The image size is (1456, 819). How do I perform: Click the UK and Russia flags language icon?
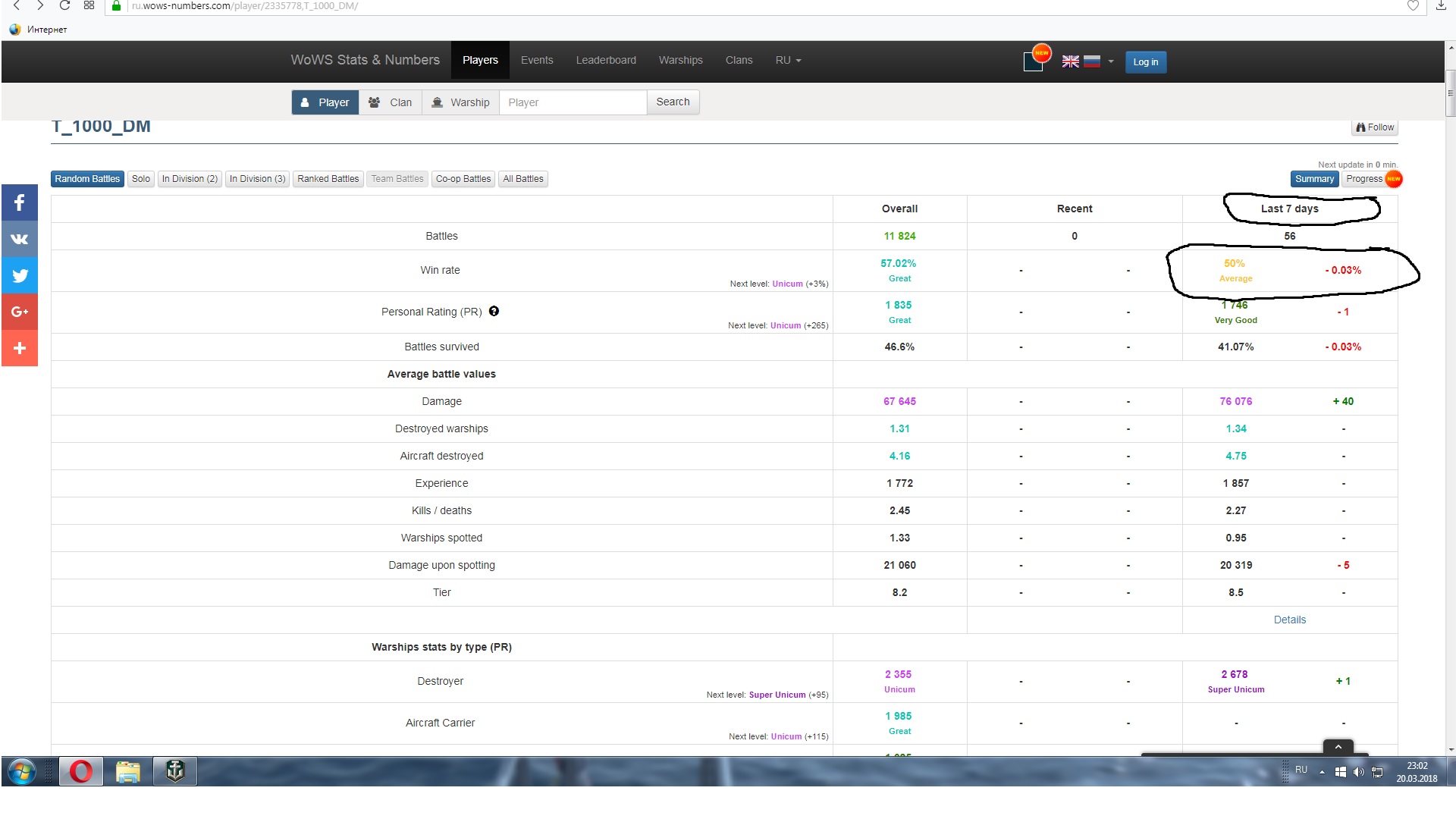(1081, 61)
